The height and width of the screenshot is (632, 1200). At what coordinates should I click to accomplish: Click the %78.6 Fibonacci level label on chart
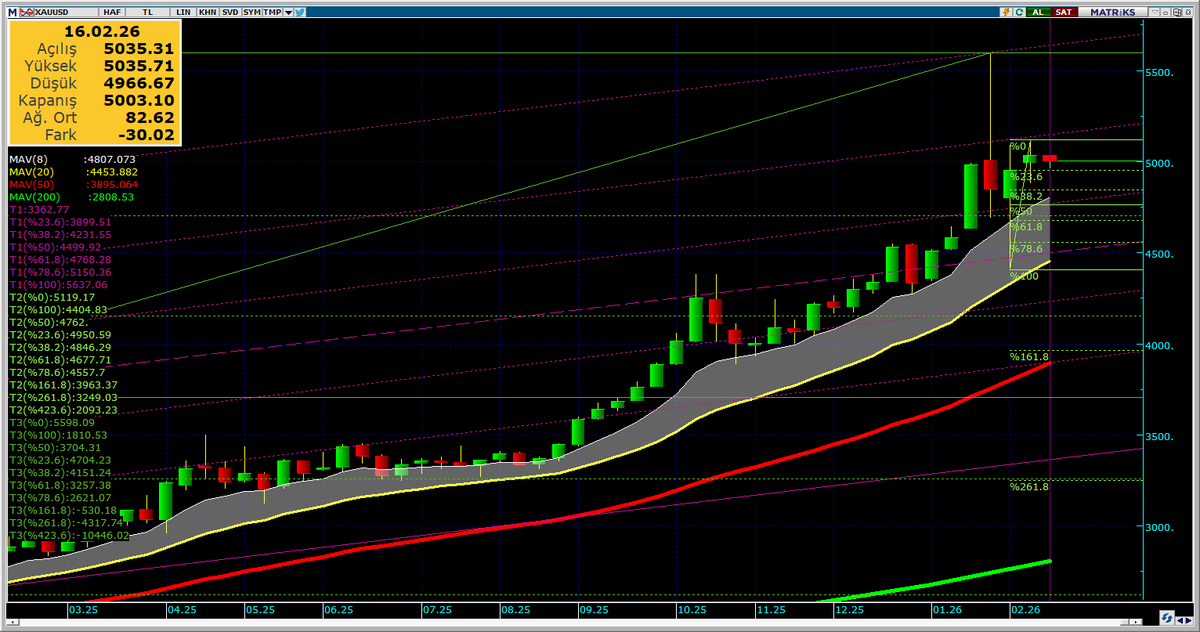tap(1026, 249)
